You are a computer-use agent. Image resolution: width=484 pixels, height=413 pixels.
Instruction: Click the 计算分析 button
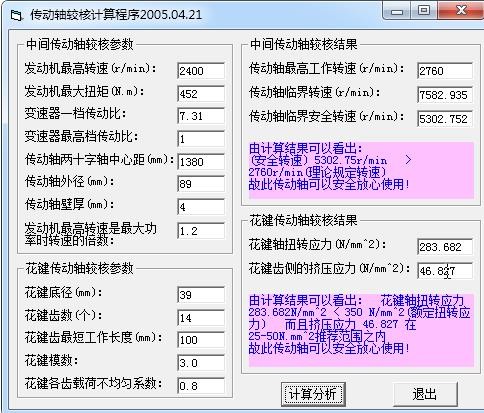pyautogui.click(x=313, y=394)
